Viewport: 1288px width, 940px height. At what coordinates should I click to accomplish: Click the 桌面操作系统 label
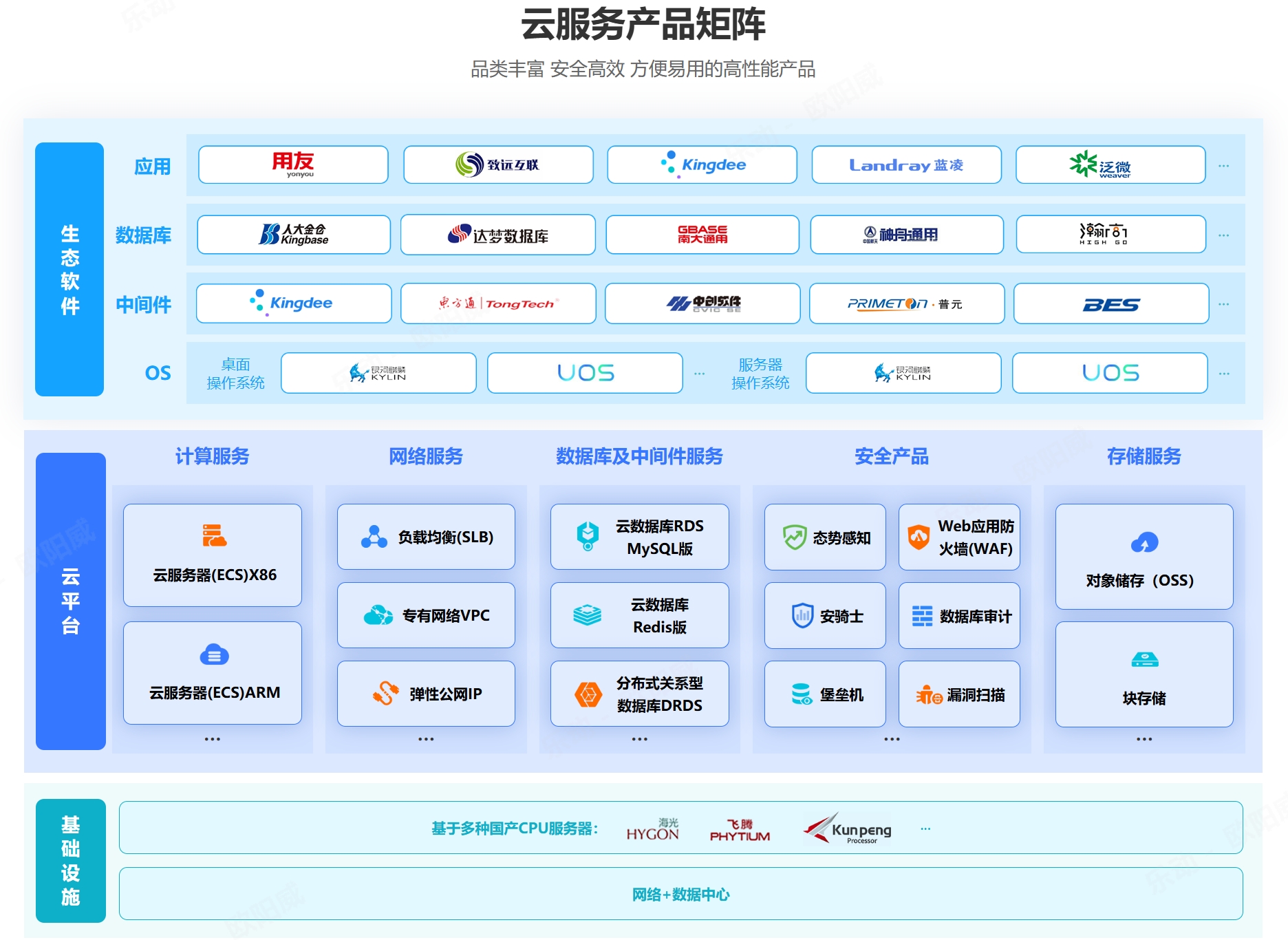tap(236, 374)
